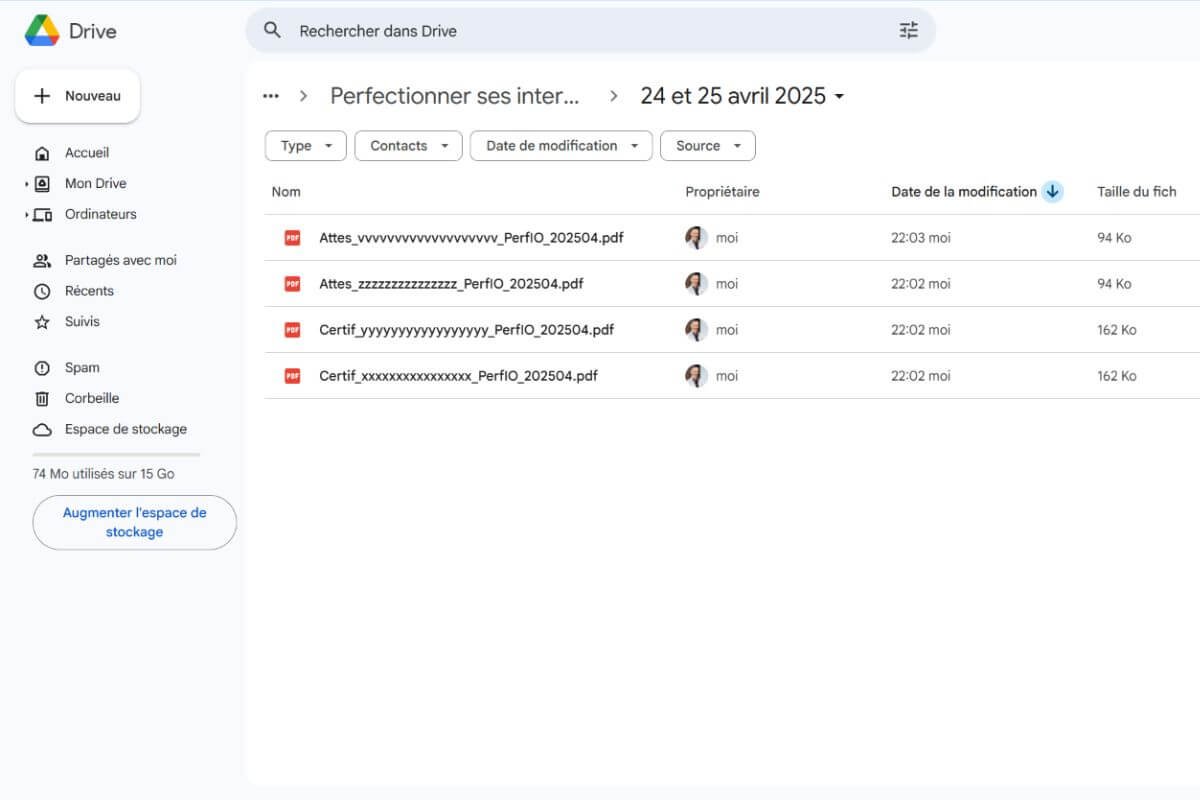The image size is (1200, 800).
Task: Click the Spam warning icon
Action: [40, 367]
